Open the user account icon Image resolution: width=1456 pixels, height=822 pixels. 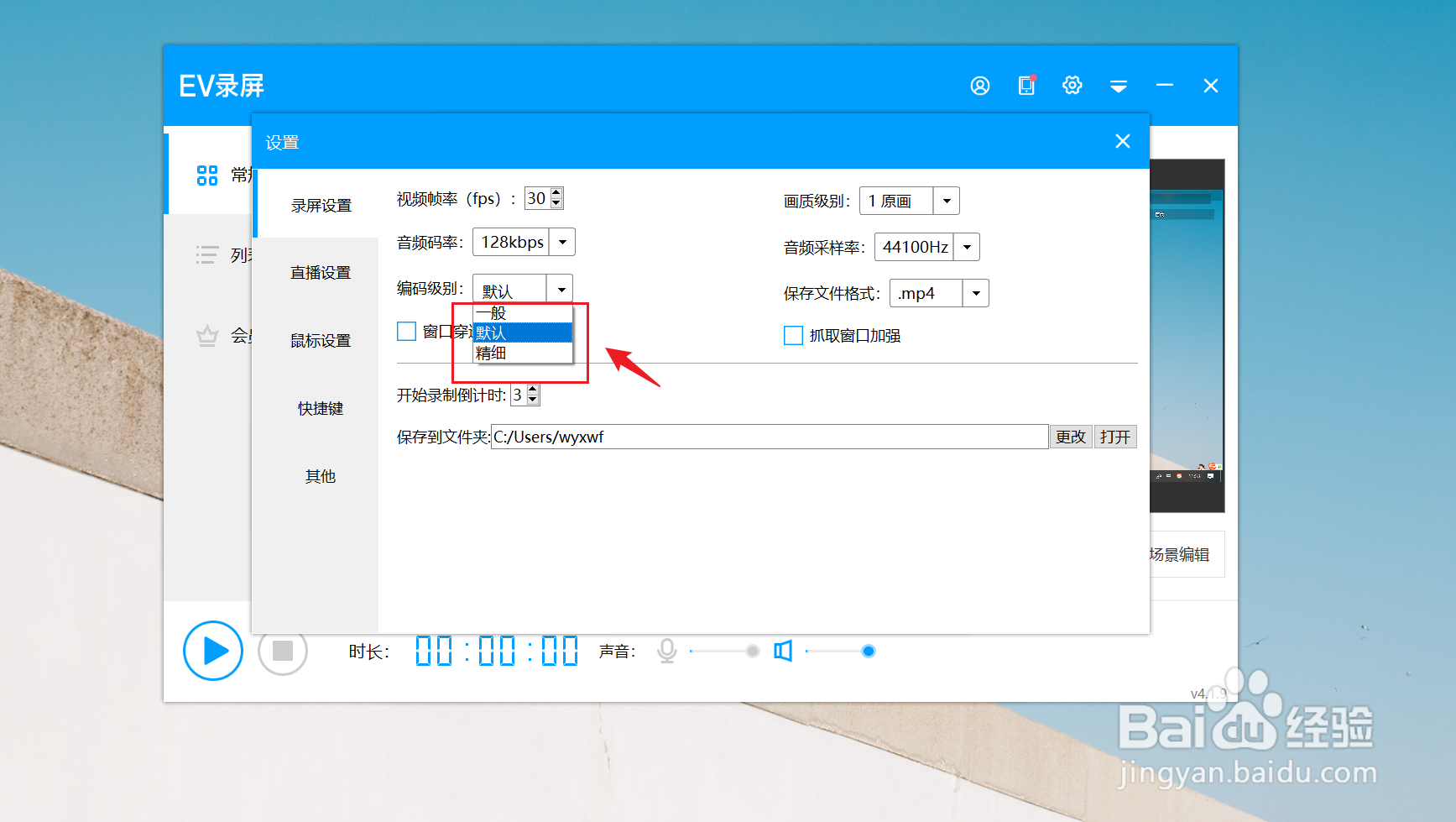coord(980,86)
